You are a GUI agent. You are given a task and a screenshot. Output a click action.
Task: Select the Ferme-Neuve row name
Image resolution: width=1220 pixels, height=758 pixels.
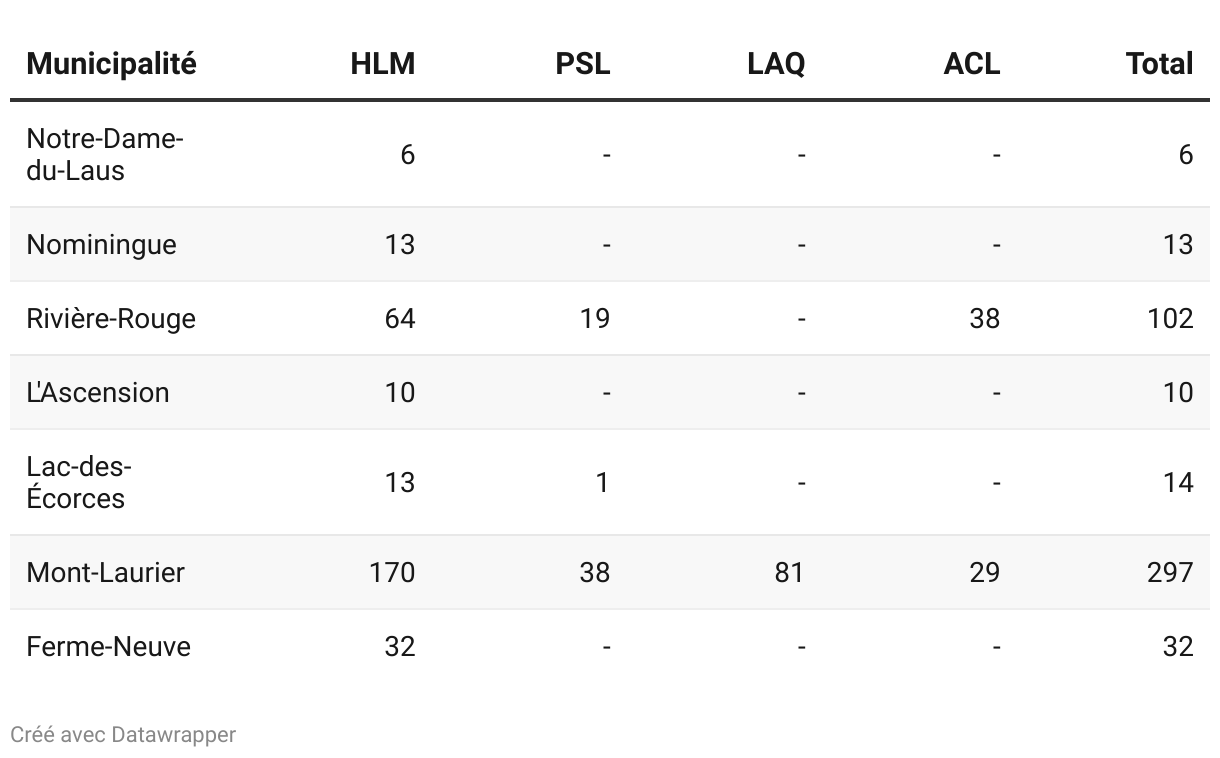(x=108, y=646)
